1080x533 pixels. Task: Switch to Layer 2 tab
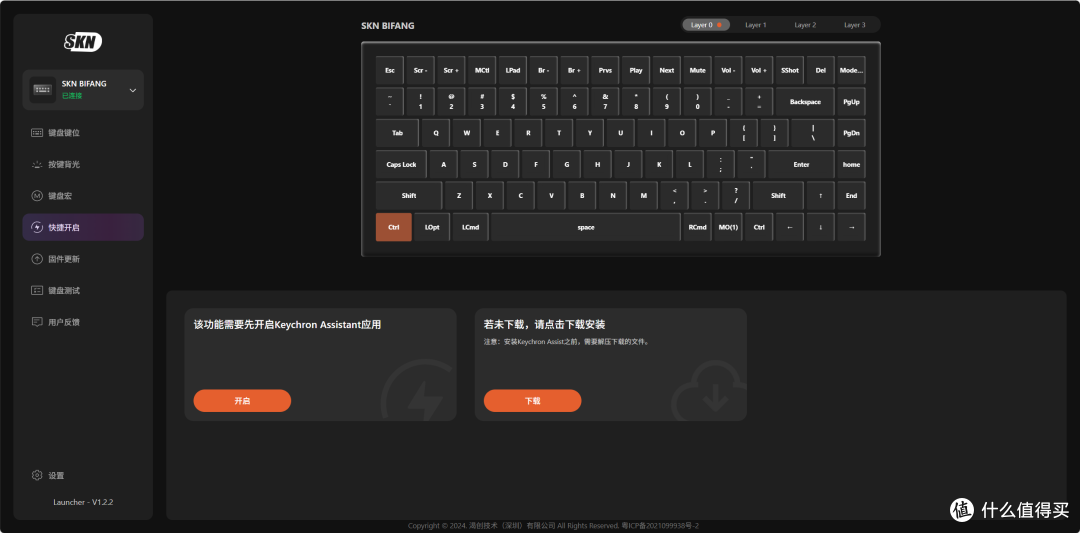pyautogui.click(x=805, y=25)
